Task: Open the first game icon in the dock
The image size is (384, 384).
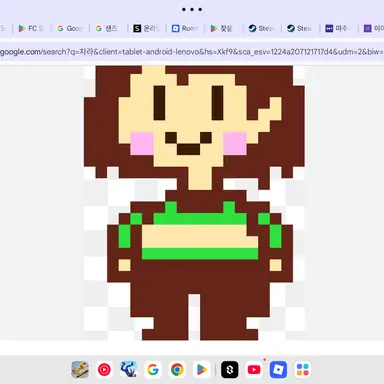Action: coord(80,370)
